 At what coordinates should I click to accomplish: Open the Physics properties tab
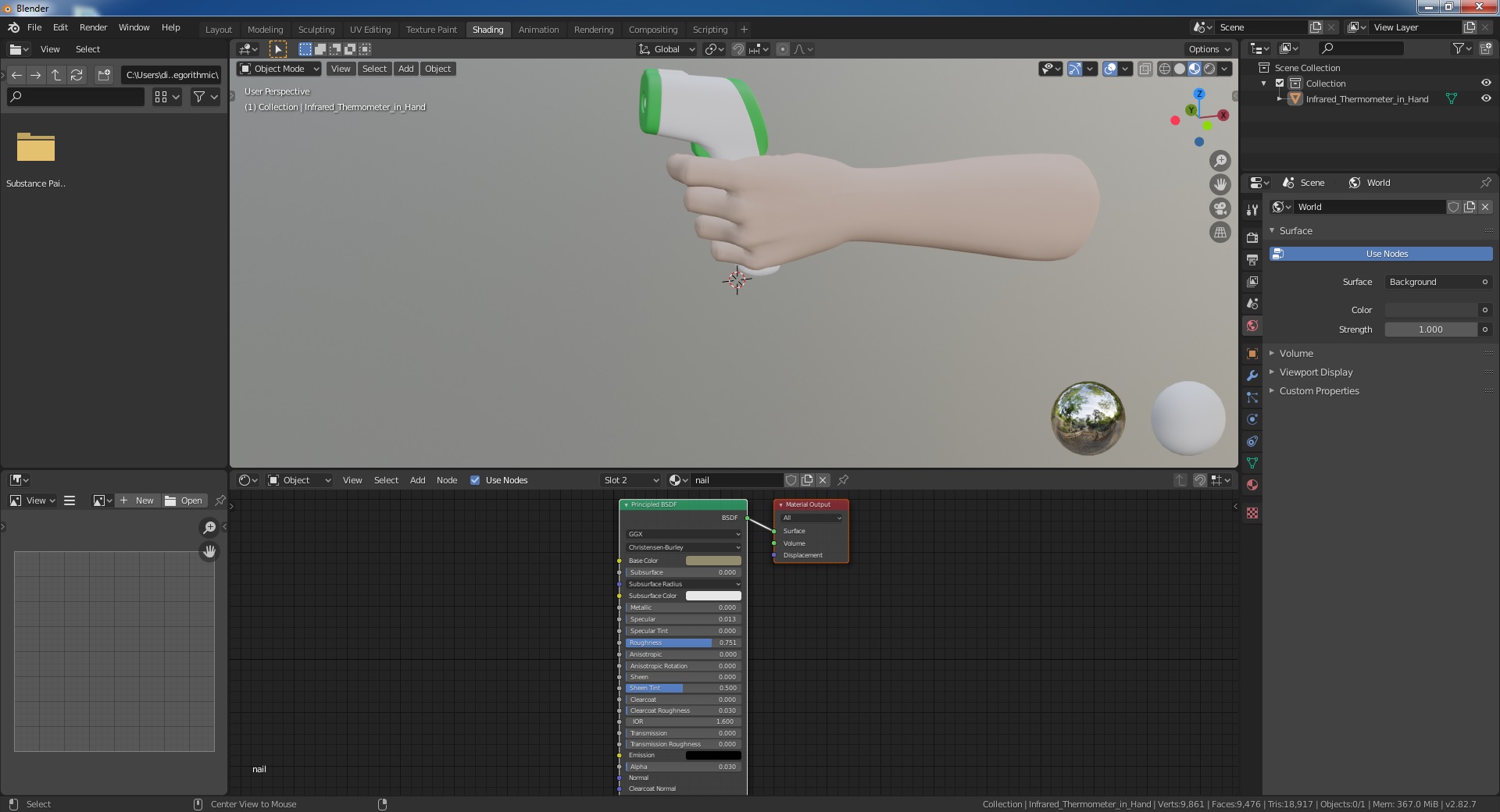pos(1252,419)
